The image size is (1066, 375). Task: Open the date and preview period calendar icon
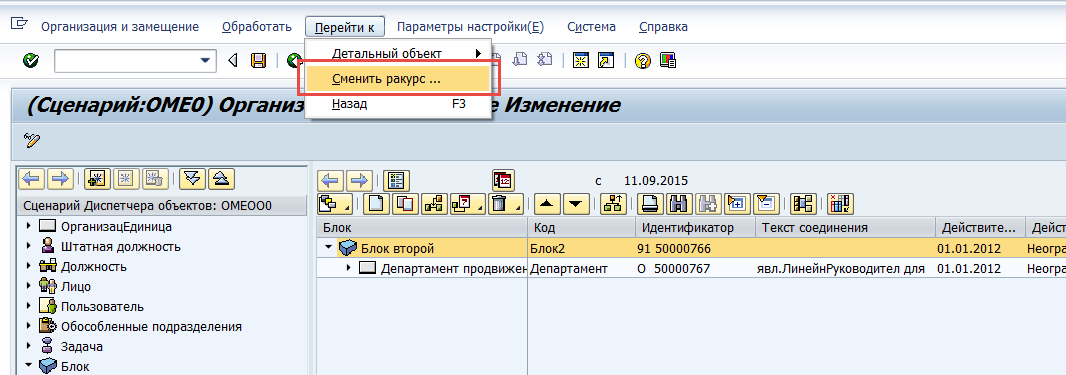click(x=504, y=181)
